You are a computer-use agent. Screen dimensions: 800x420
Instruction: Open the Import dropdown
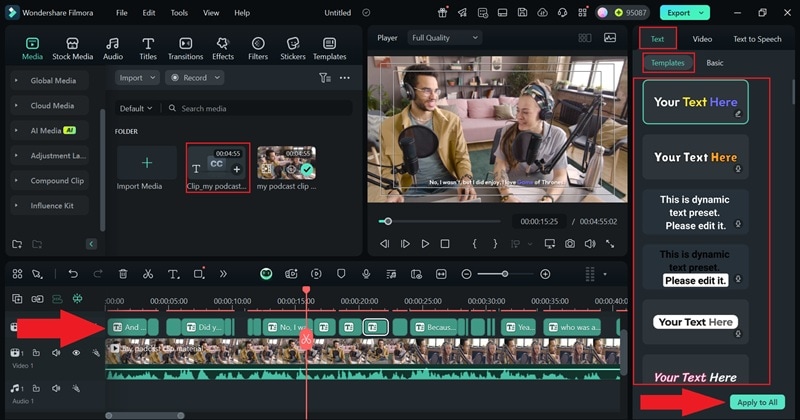137,78
